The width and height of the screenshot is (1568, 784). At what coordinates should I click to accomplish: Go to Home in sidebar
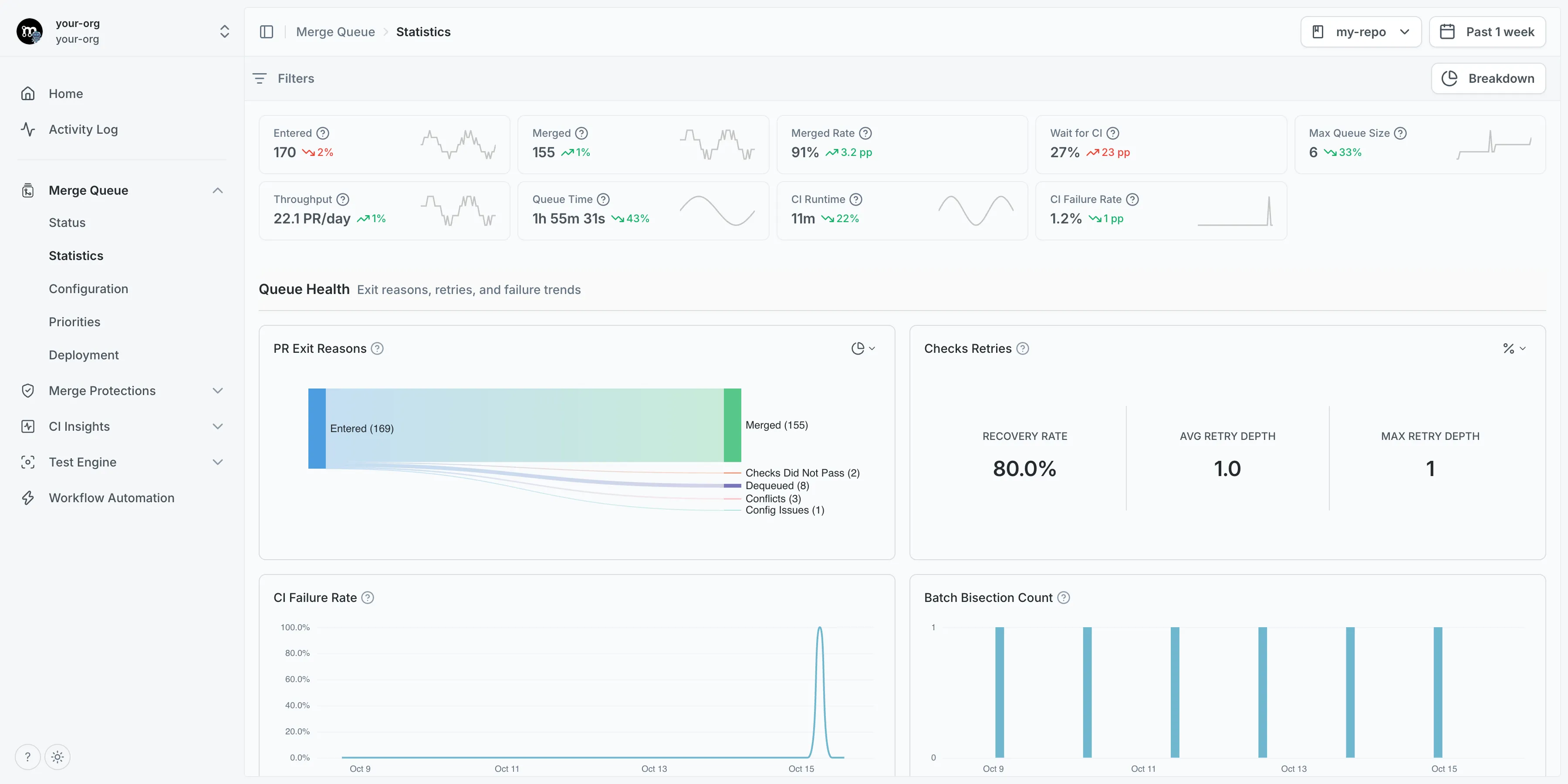point(66,94)
